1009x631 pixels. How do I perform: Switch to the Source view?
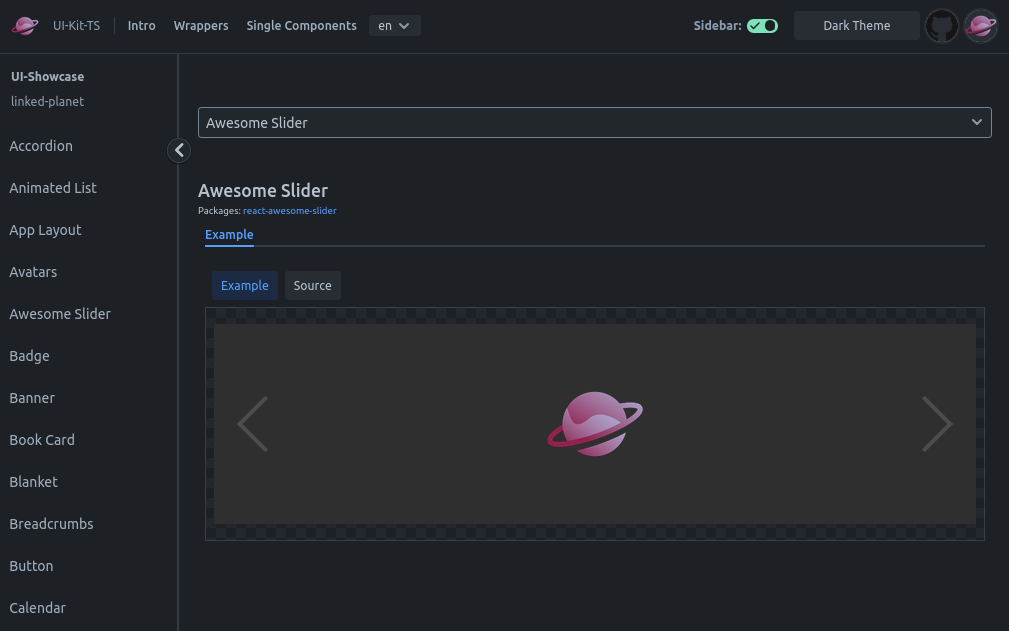[312, 285]
